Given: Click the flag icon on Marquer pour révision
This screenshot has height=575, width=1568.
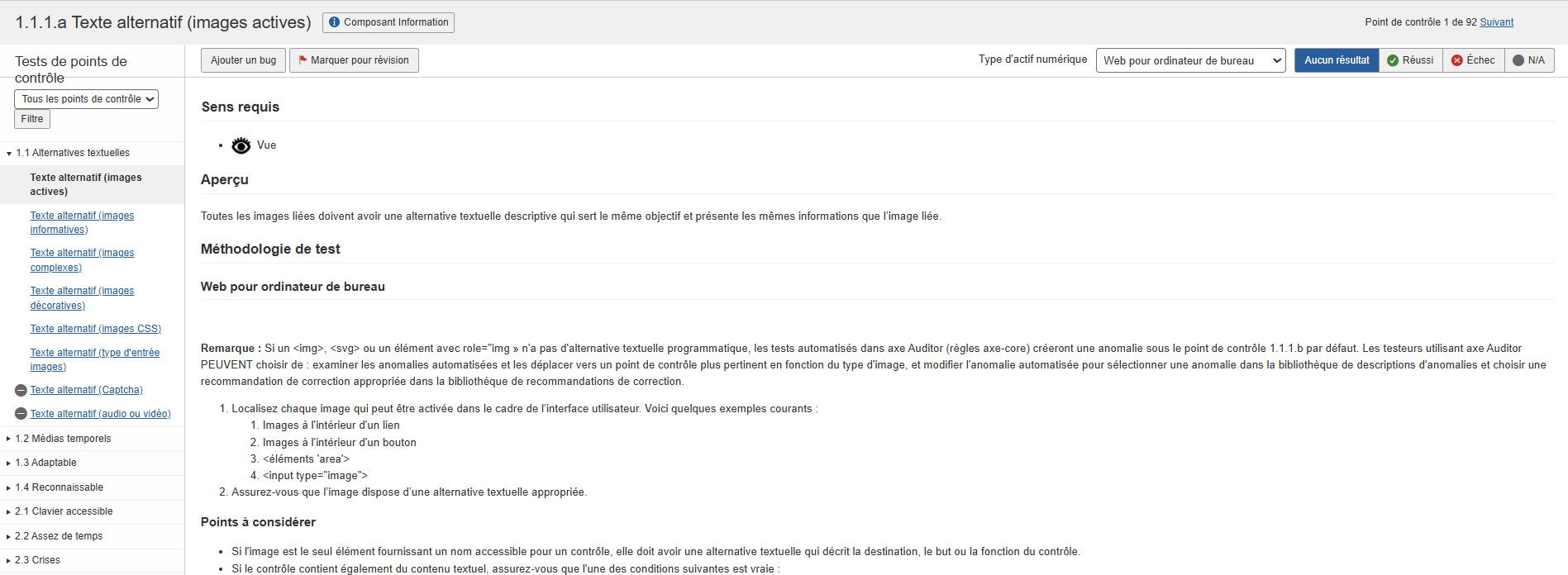Looking at the screenshot, I should [x=303, y=60].
